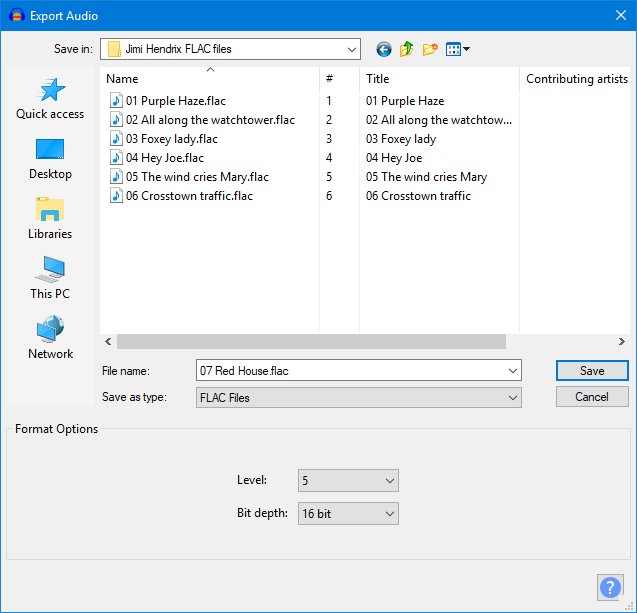Expand the Save in folder dropdown
The image size is (637, 613).
click(351, 50)
